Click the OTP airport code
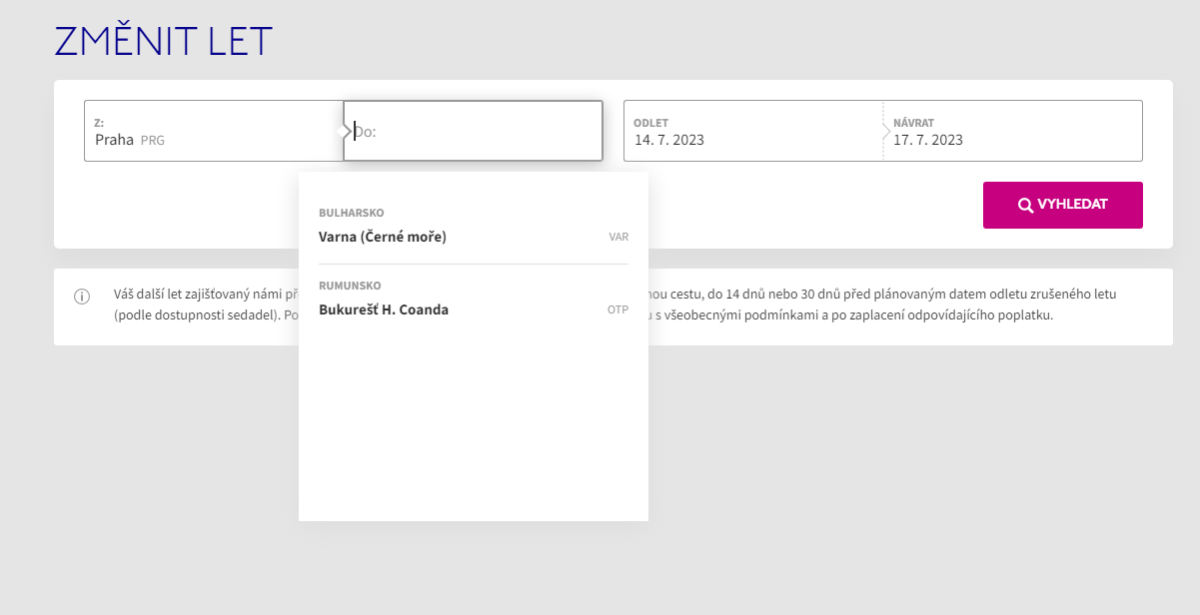Viewport: 1200px width, 615px height. click(617, 310)
